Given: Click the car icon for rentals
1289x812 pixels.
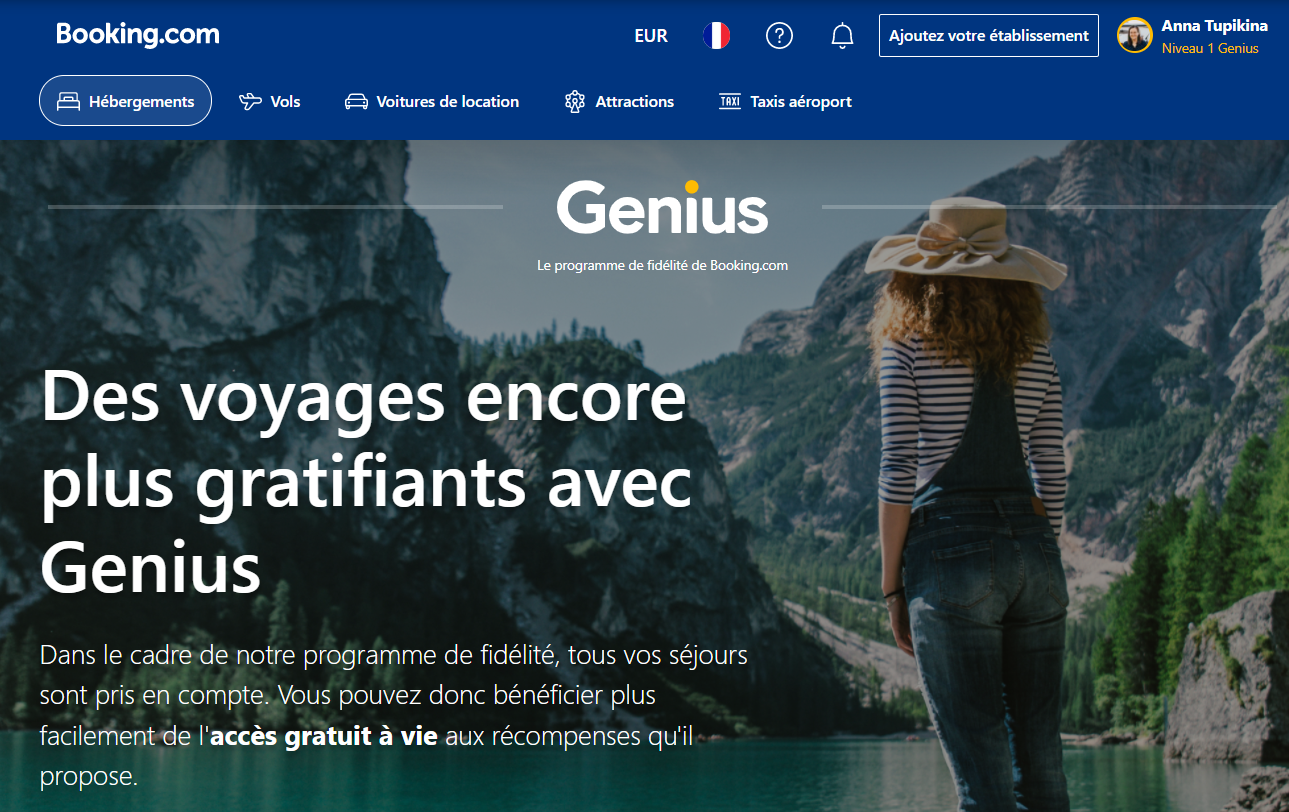Looking at the screenshot, I should click(x=356, y=101).
